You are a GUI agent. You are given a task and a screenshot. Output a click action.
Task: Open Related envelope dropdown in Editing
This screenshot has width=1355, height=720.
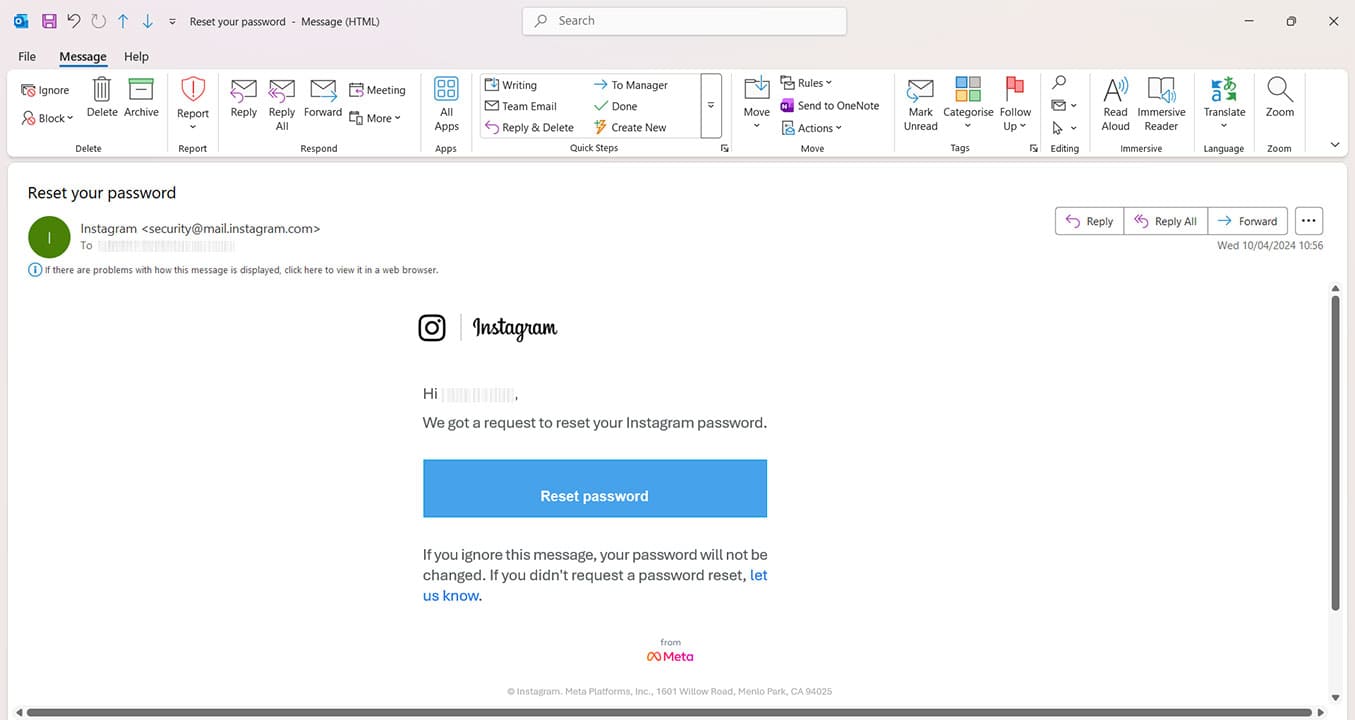pyautogui.click(x=1064, y=105)
